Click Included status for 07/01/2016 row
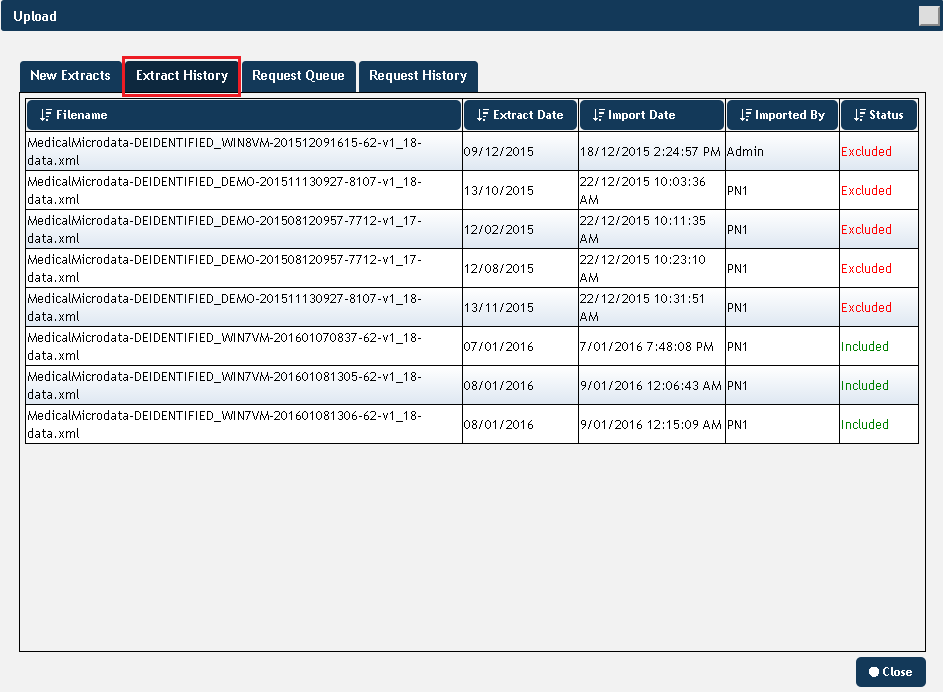Viewport: 943px width, 692px height. tap(865, 347)
